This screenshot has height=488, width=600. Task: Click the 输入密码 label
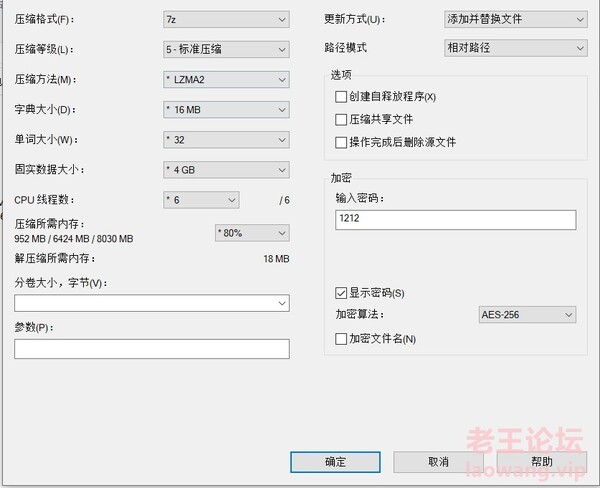point(360,198)
